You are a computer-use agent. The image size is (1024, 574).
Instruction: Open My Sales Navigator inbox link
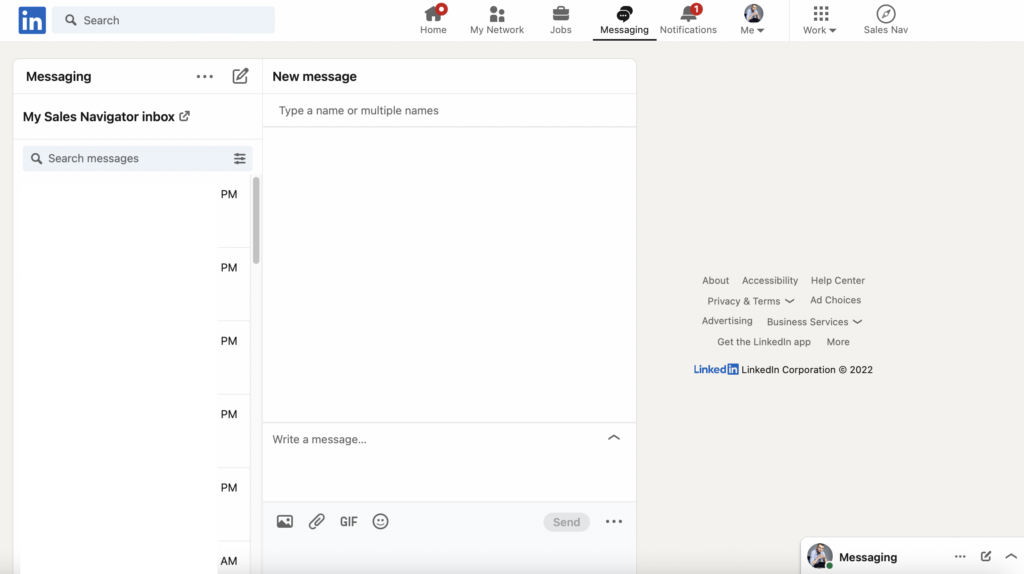(106, 117)
